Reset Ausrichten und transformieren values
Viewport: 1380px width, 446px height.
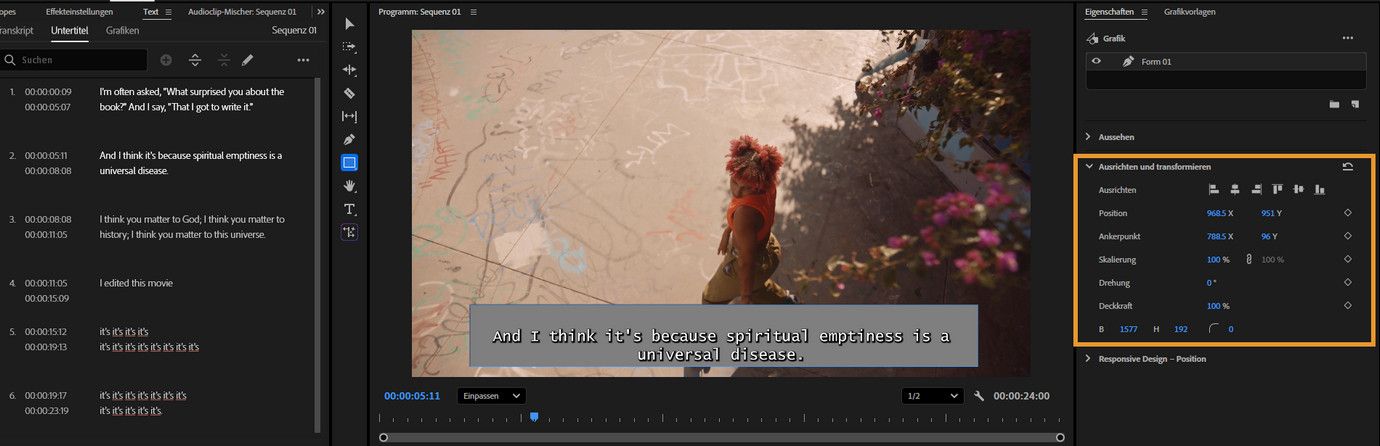pyautogui.click(x=1348, y=167)
